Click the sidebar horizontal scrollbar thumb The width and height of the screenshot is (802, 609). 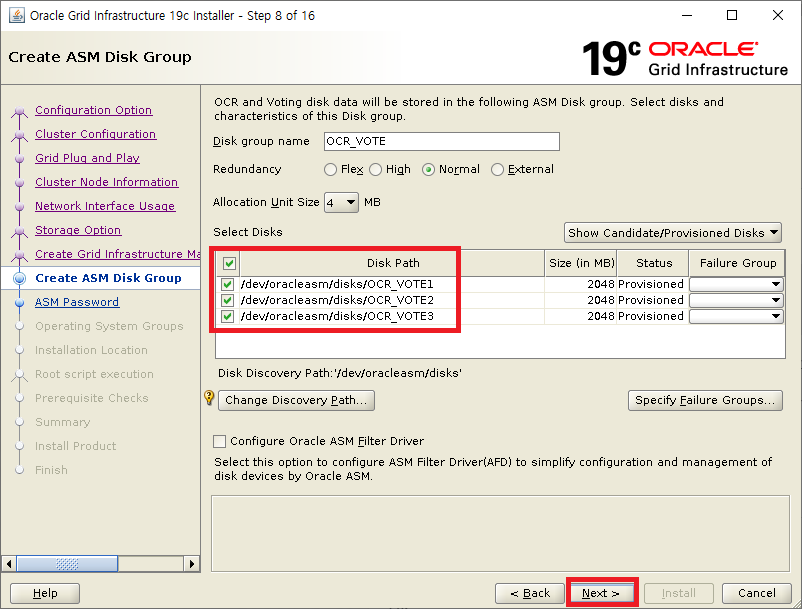[67, 564]
